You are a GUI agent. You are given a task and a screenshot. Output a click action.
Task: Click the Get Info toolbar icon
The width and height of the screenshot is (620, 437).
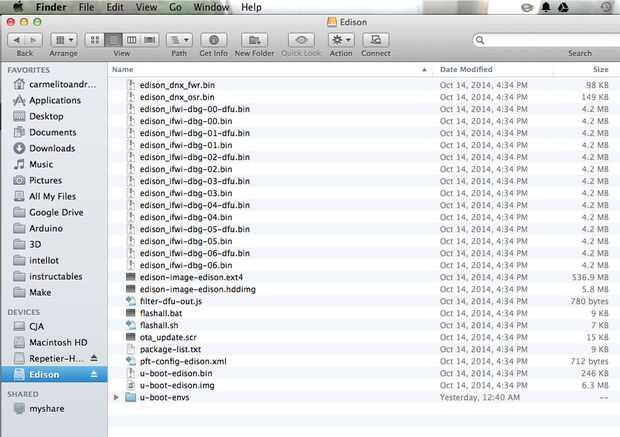(214, 40)
